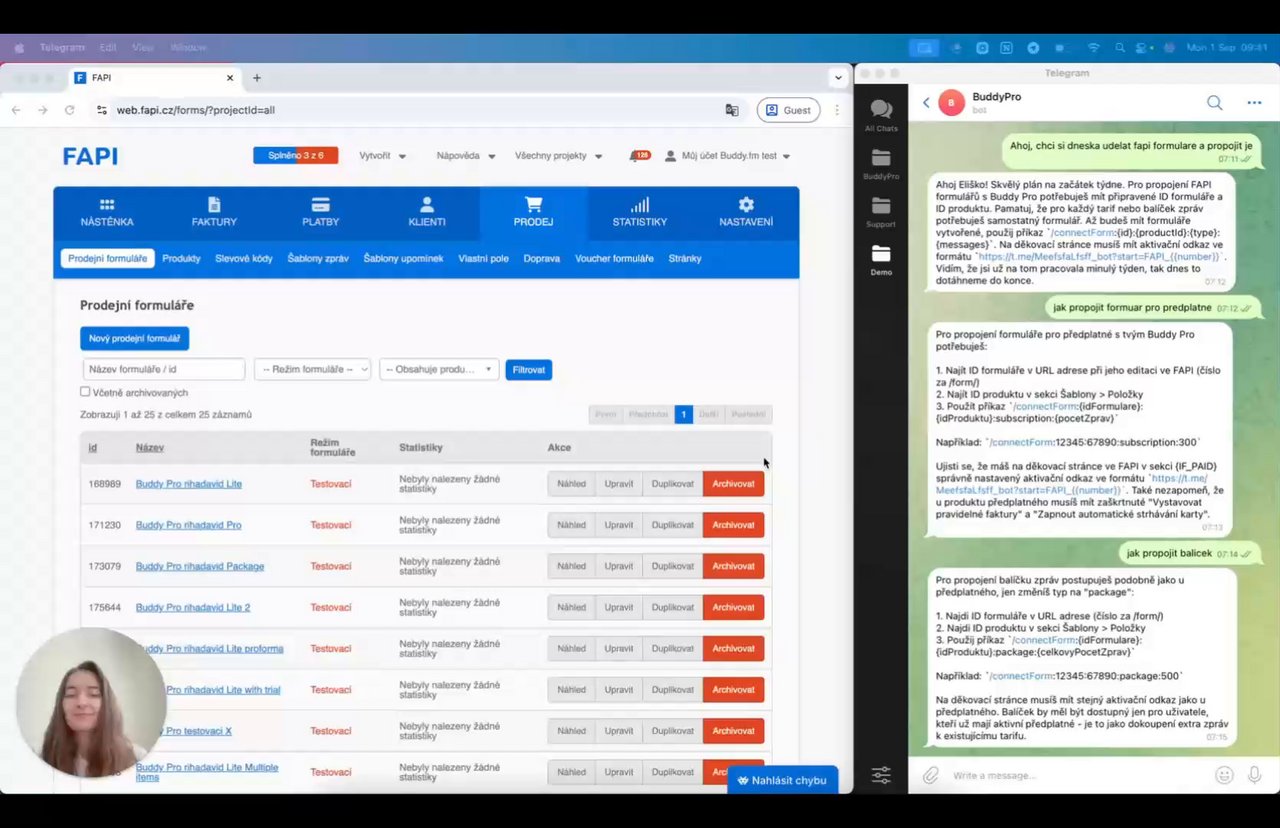Sort table by Název column header

150,447
